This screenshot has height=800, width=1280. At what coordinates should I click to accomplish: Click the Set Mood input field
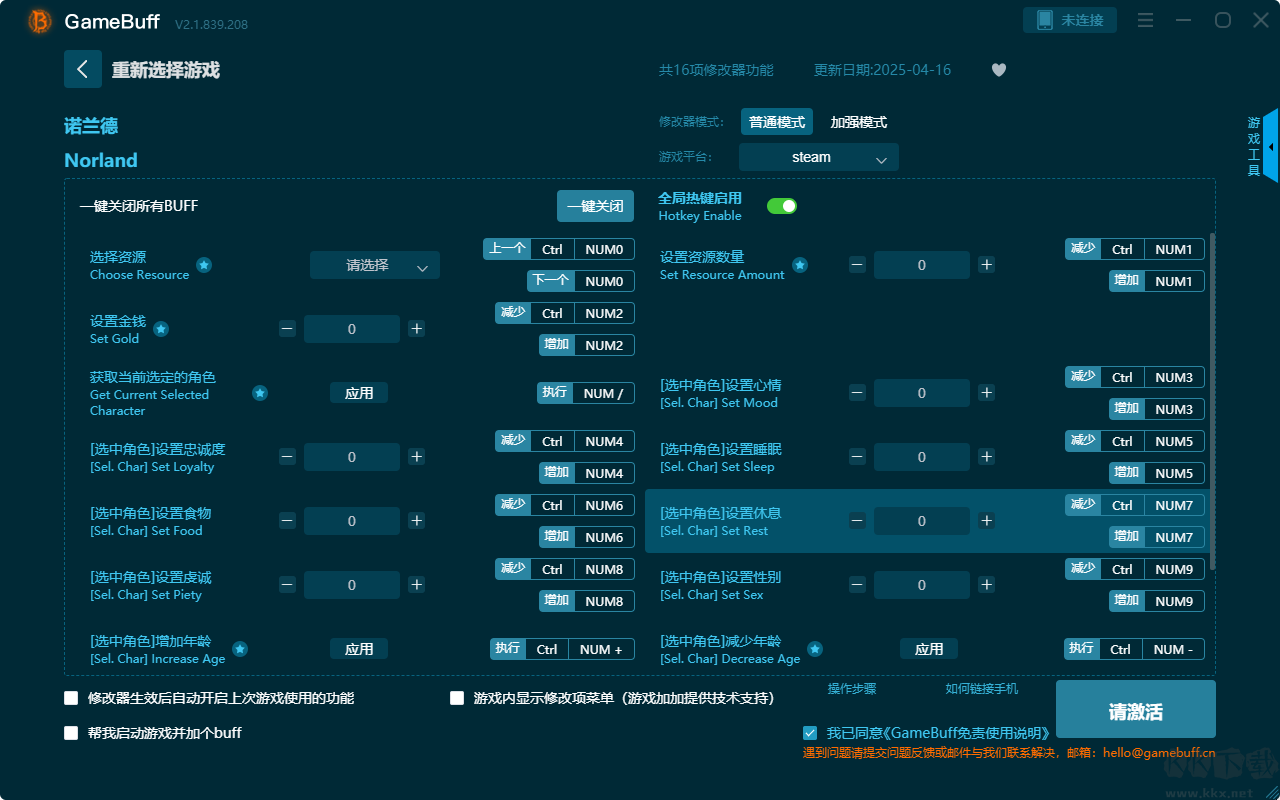(922, 393)
